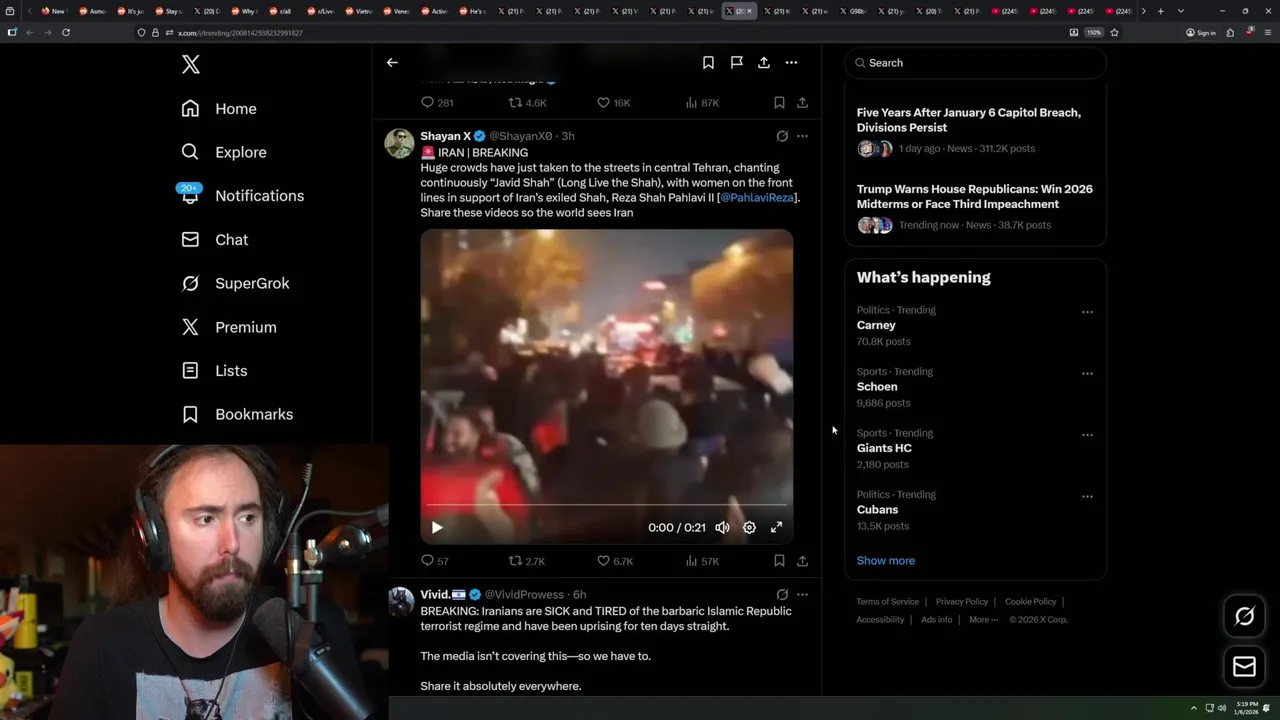Open Grok floating button

[x=1244, y=617]
